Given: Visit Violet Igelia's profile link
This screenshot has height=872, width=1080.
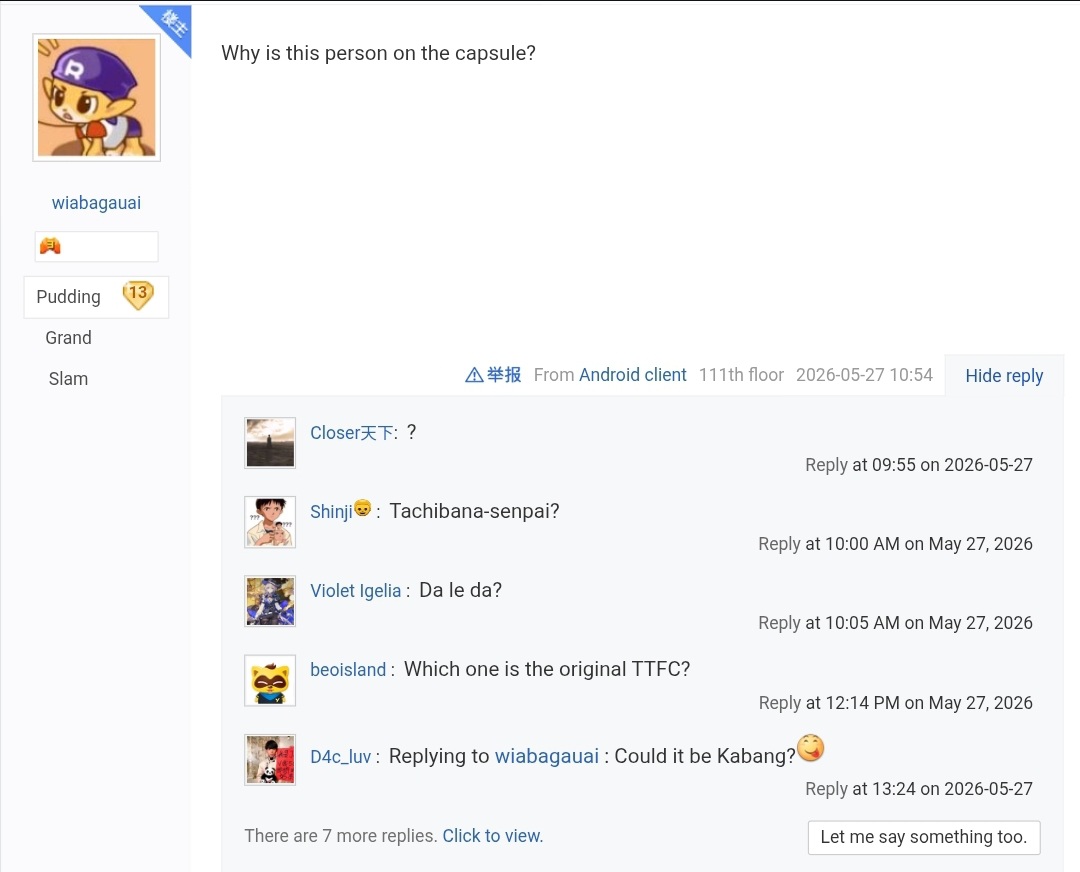Looking at the screenshot, I should point(355,591).
